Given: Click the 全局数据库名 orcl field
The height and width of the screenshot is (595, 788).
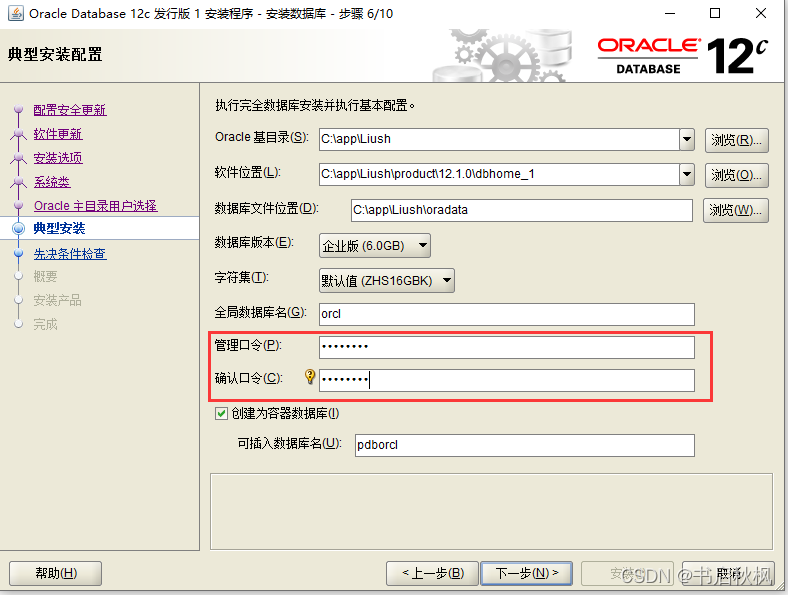Looking at the screenshot, I should pos(507,314).
